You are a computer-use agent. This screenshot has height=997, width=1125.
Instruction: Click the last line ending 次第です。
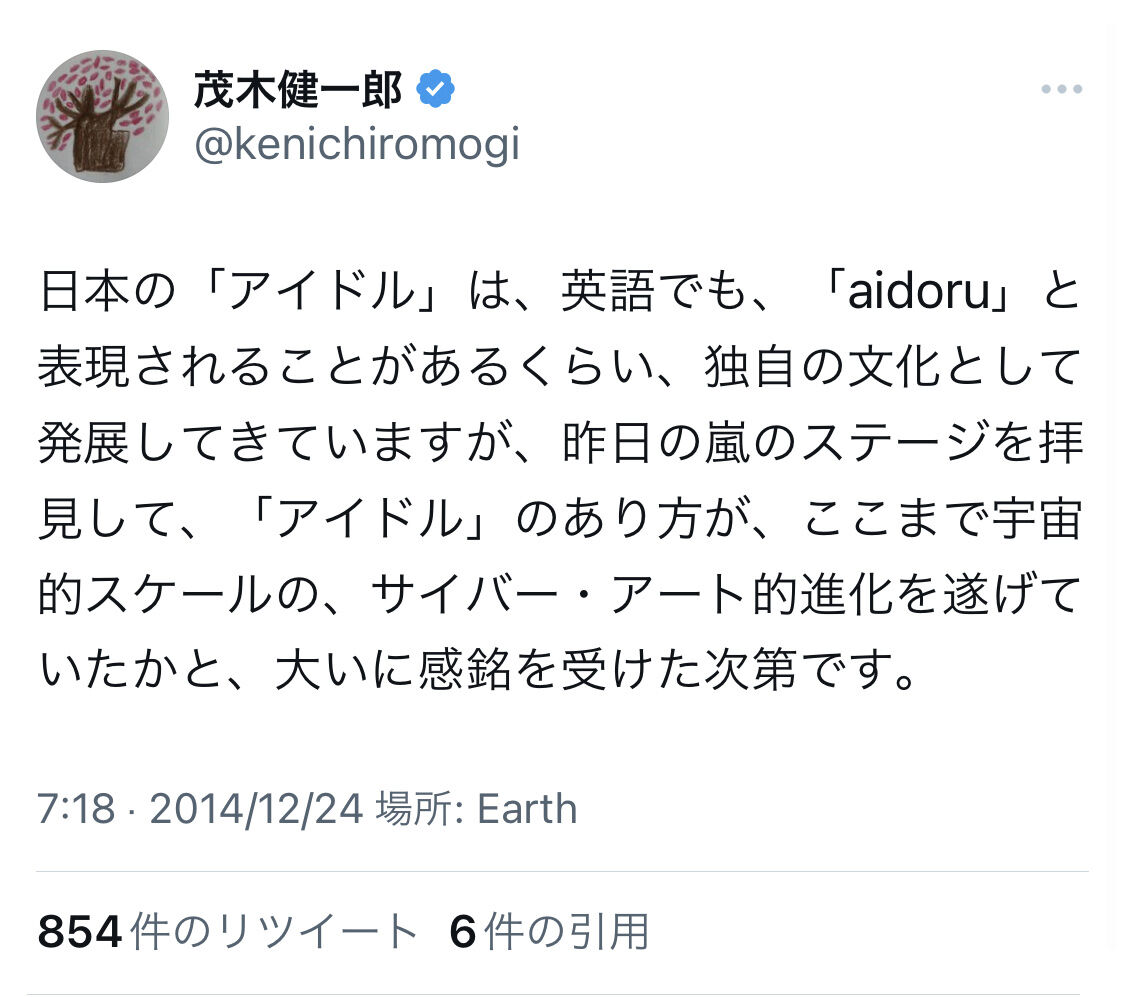[x=478, y=670]
